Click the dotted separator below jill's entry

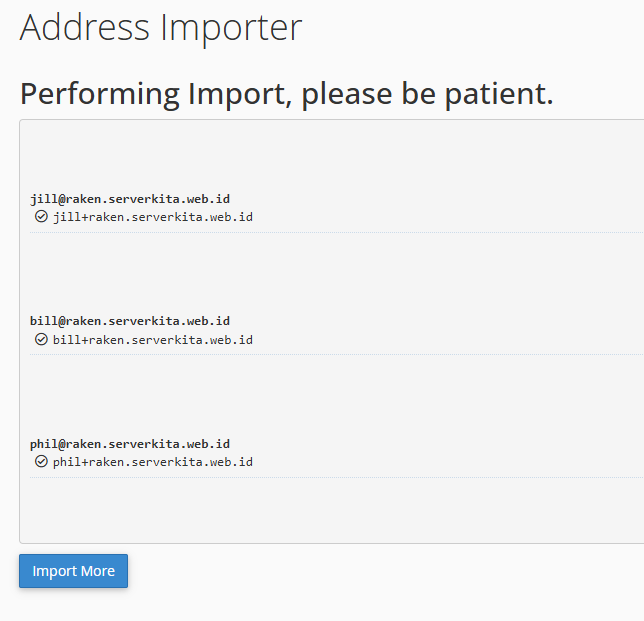(337, 232)
